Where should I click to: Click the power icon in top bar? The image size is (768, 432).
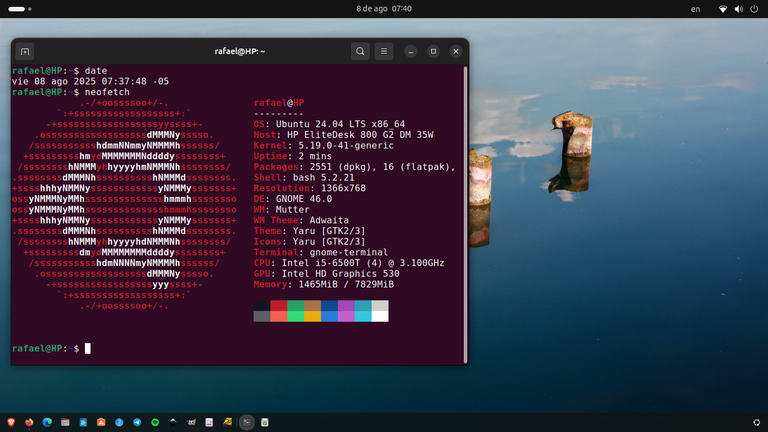[754, 9]
